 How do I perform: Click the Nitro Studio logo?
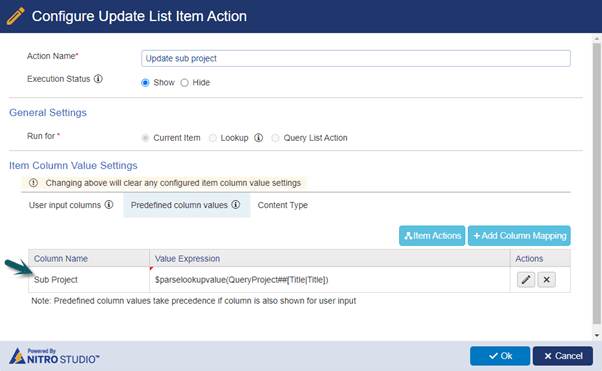(54, 356)
